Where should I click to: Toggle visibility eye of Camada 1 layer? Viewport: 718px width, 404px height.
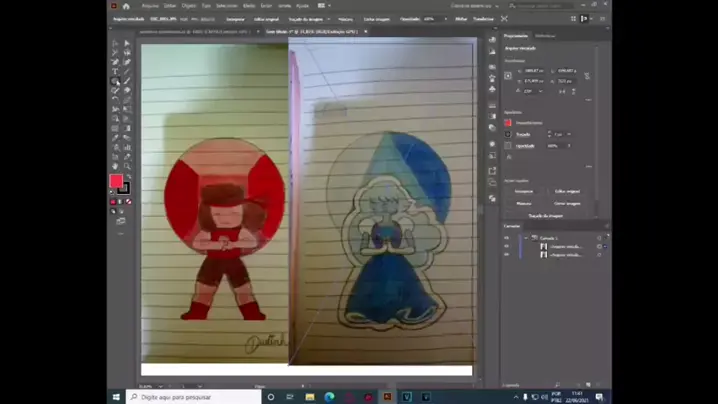click(x=506, y=238)
